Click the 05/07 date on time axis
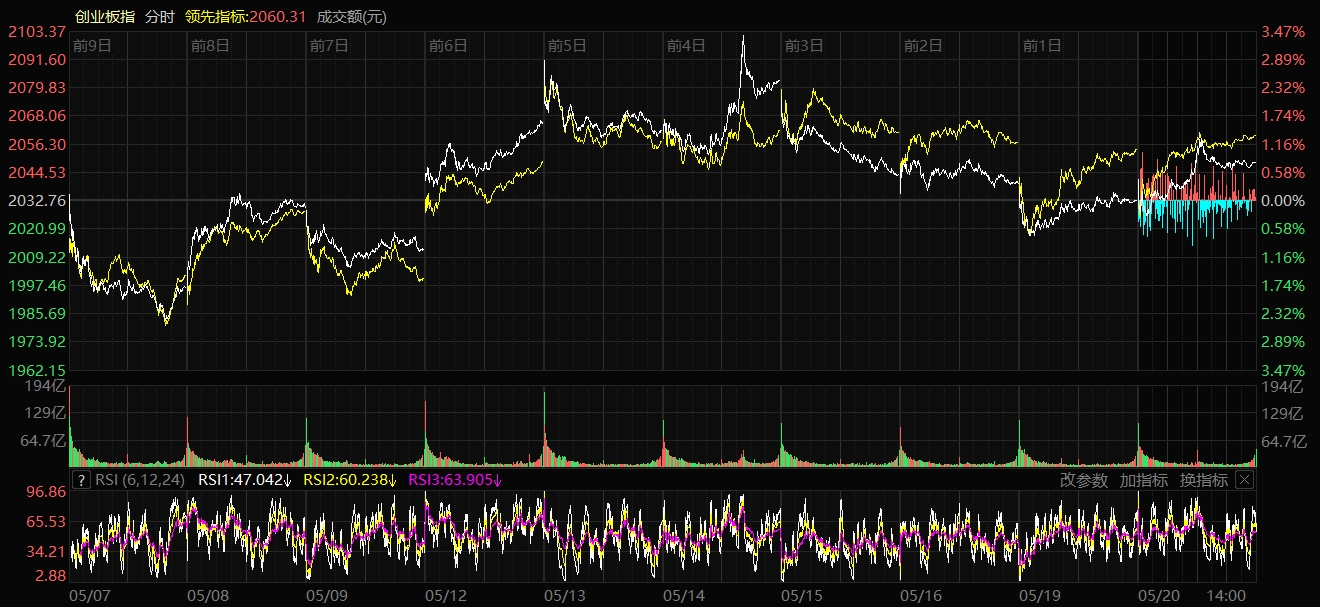The image size is (1320, 607). 90,595
